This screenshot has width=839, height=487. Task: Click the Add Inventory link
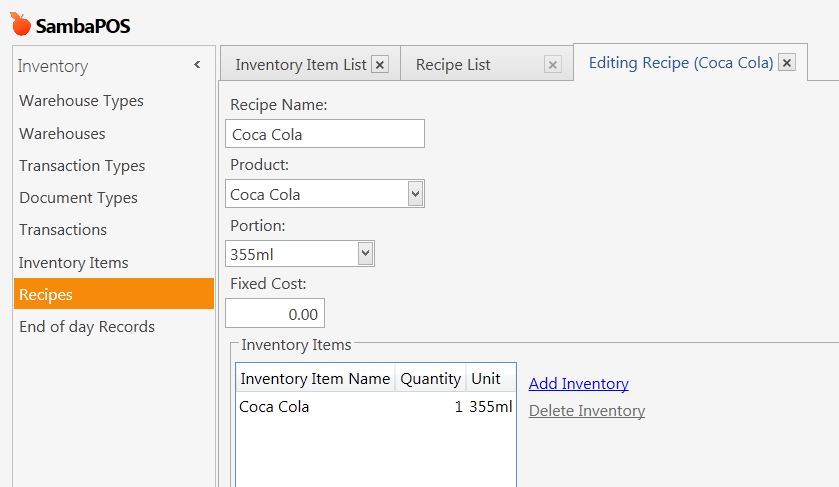[x=578, y=384]
